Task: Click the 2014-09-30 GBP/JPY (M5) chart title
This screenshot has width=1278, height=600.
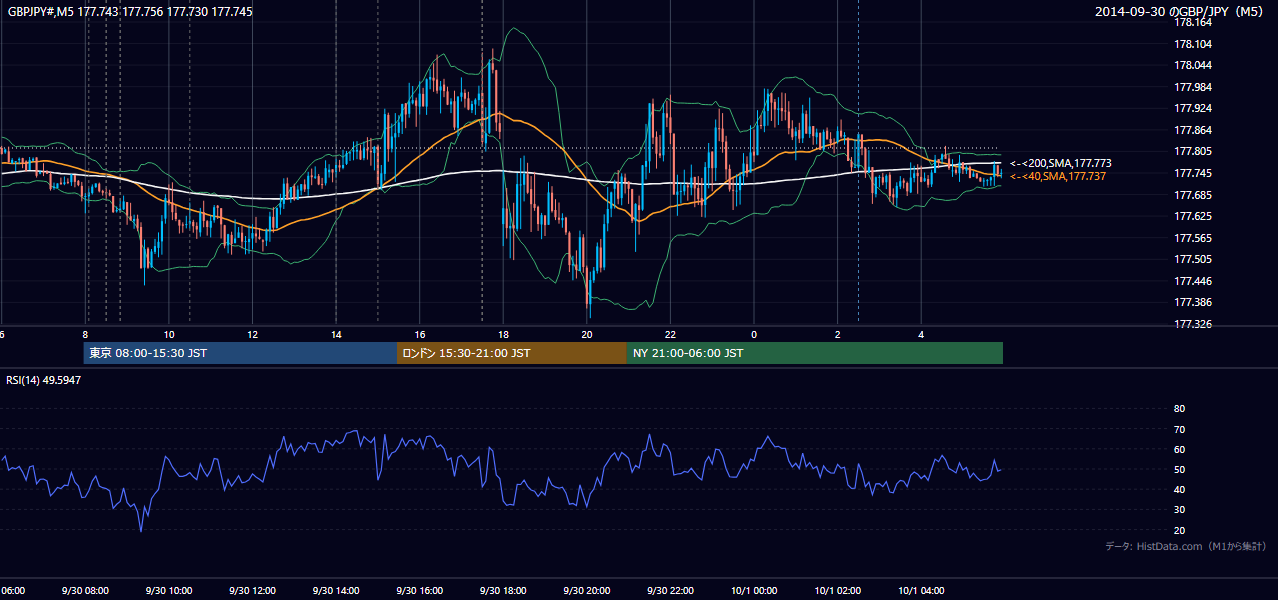Action: [x=1180, y=11]
